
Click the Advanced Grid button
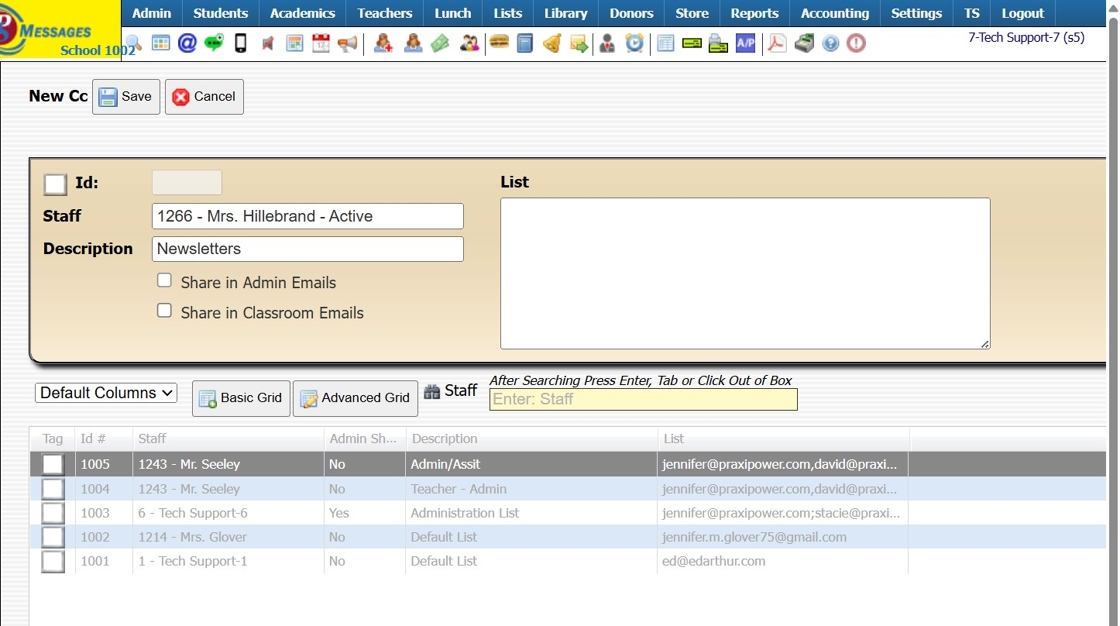[355, 398]
